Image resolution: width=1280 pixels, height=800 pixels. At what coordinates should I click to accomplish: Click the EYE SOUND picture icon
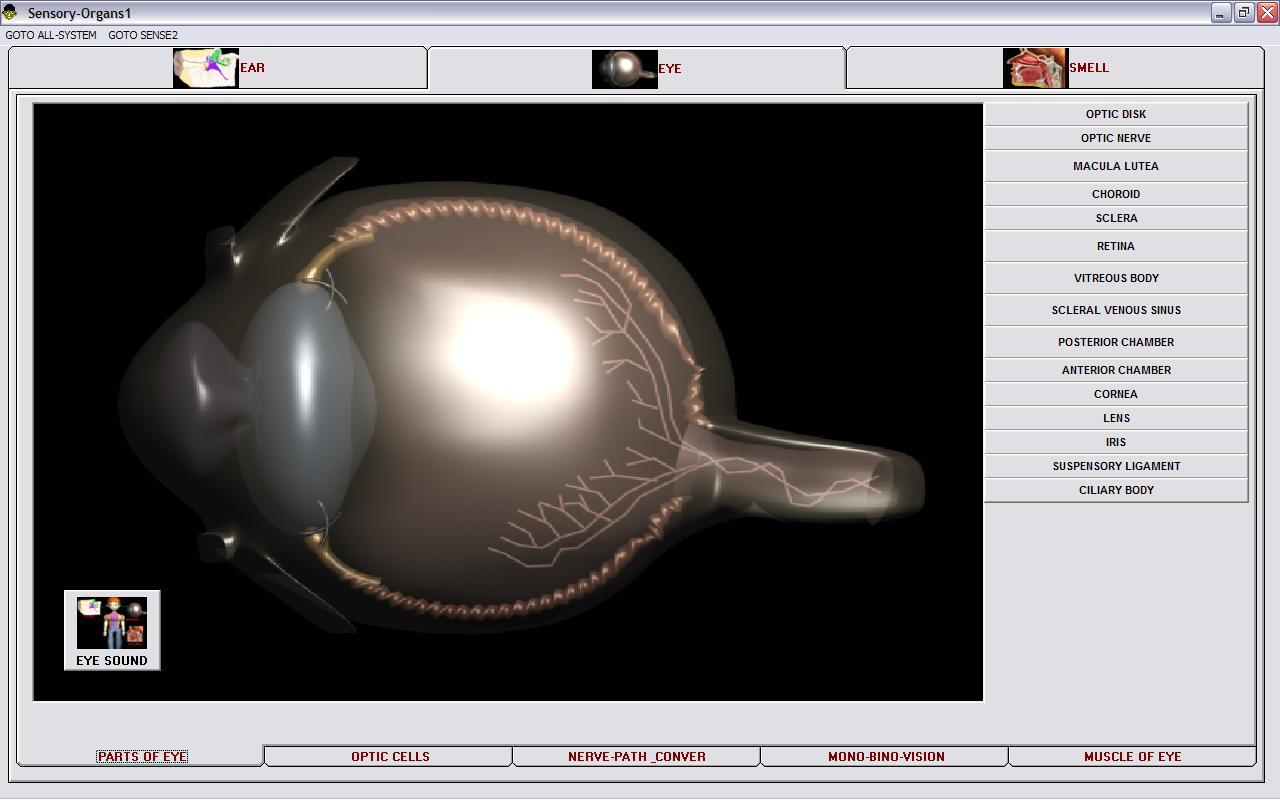[x=111, y=620]
